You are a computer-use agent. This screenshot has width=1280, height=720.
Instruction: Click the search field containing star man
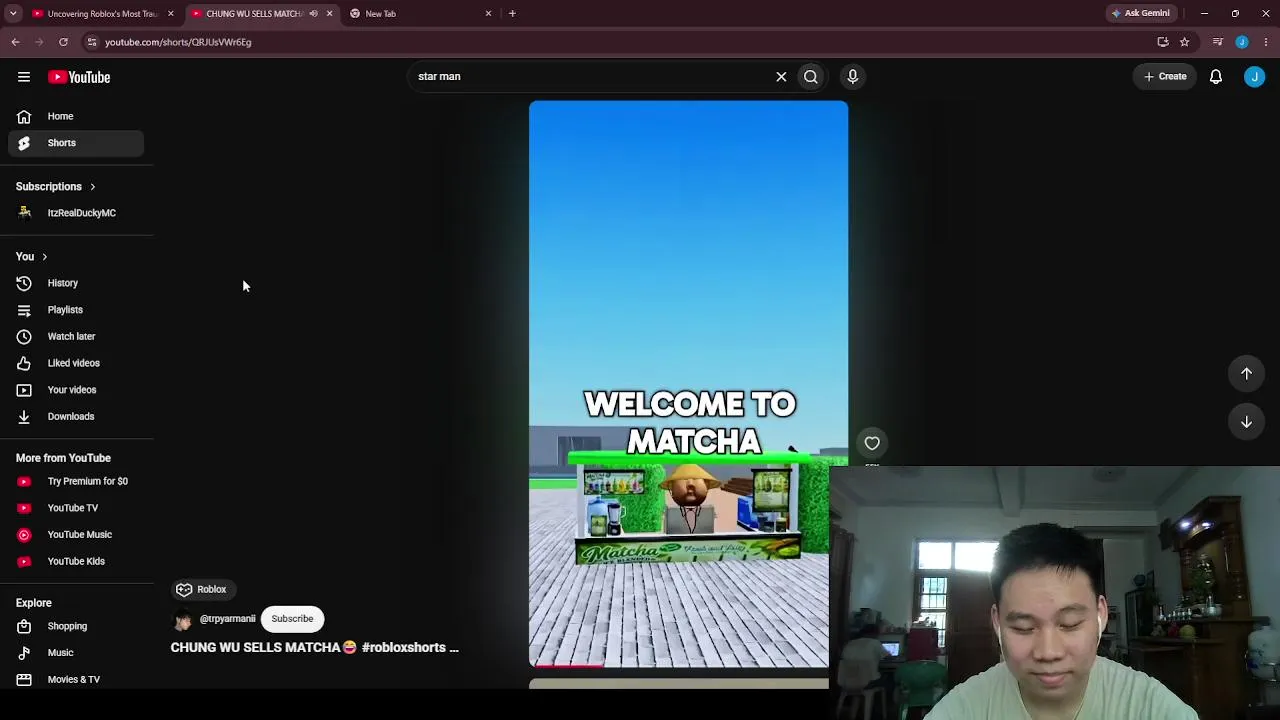(x=590, y=76)
